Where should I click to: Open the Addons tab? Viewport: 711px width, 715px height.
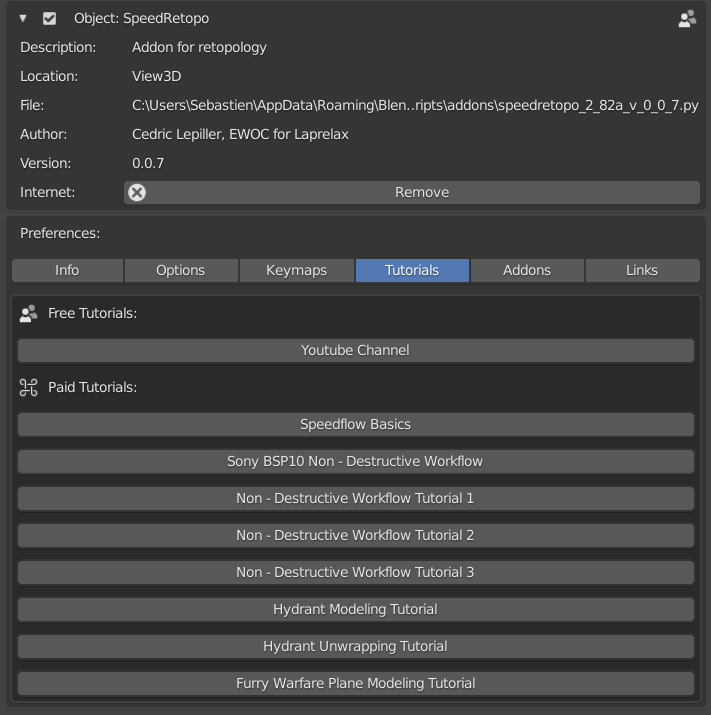click(527, 270)
